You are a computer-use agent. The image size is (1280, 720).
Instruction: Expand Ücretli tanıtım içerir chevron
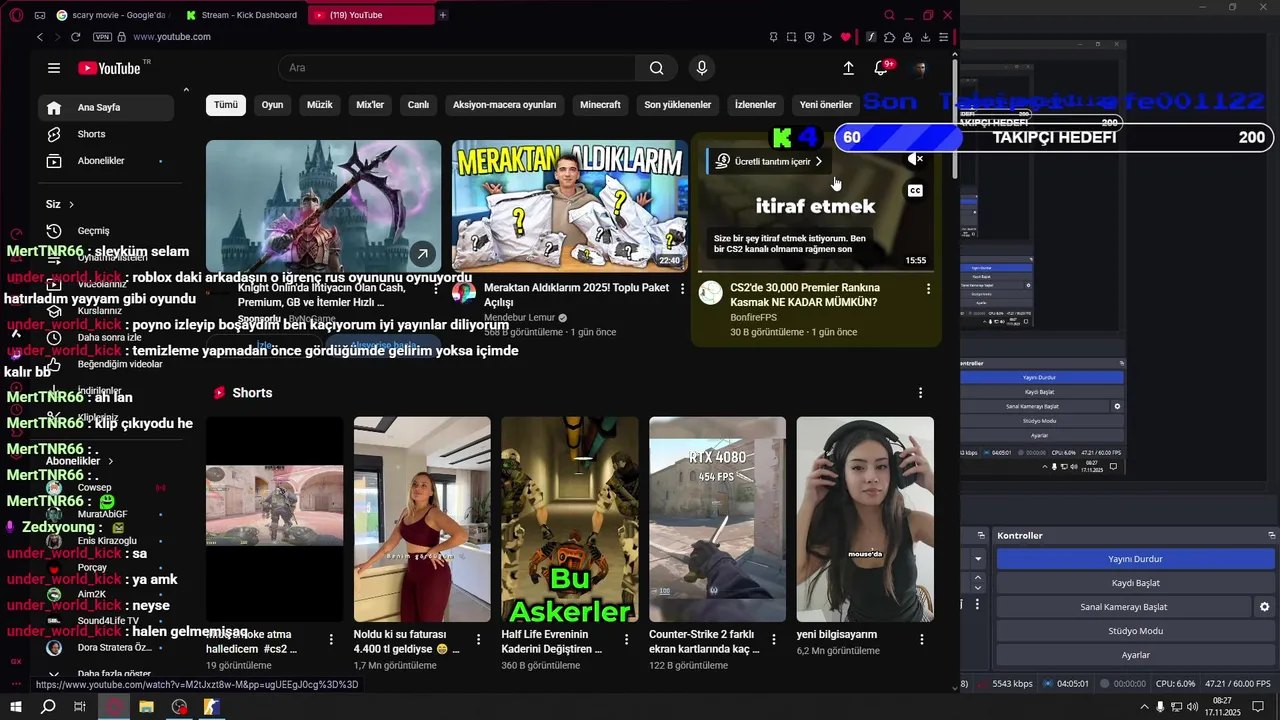pyautogui.click(x=818, y=161)
